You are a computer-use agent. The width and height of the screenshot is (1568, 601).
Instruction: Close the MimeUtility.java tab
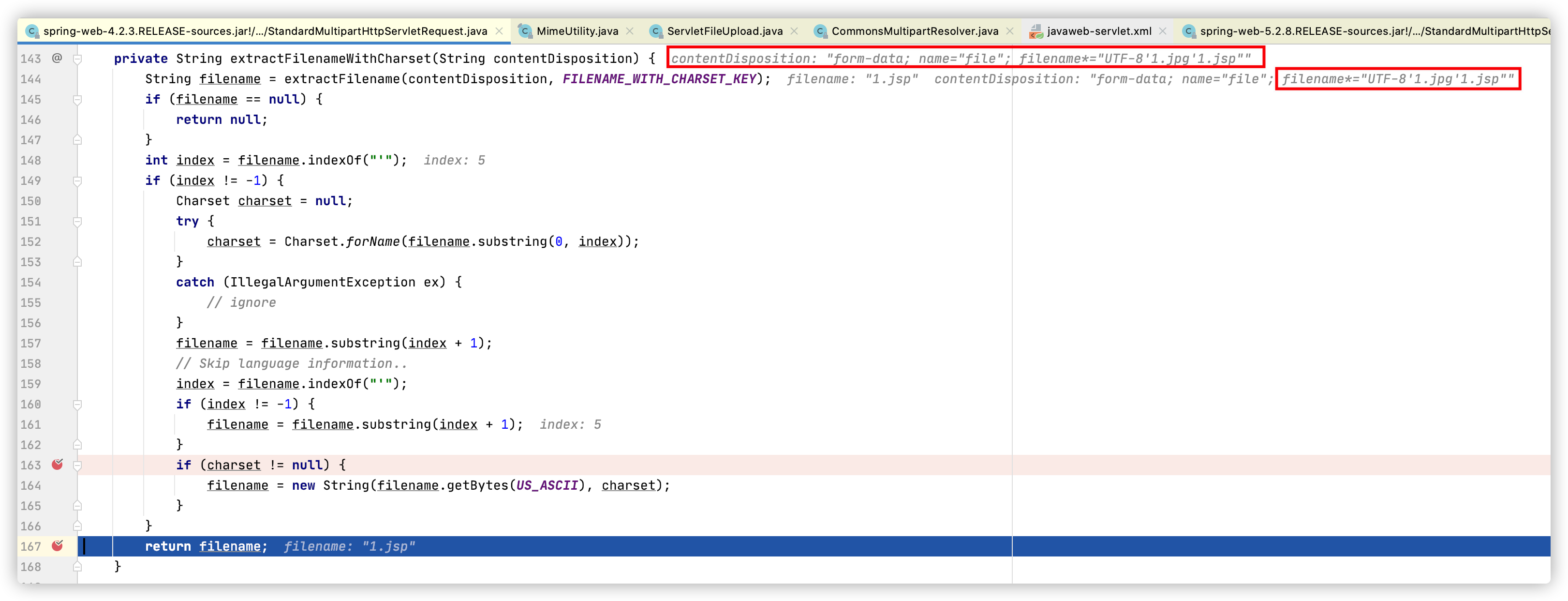pos(630,31)
